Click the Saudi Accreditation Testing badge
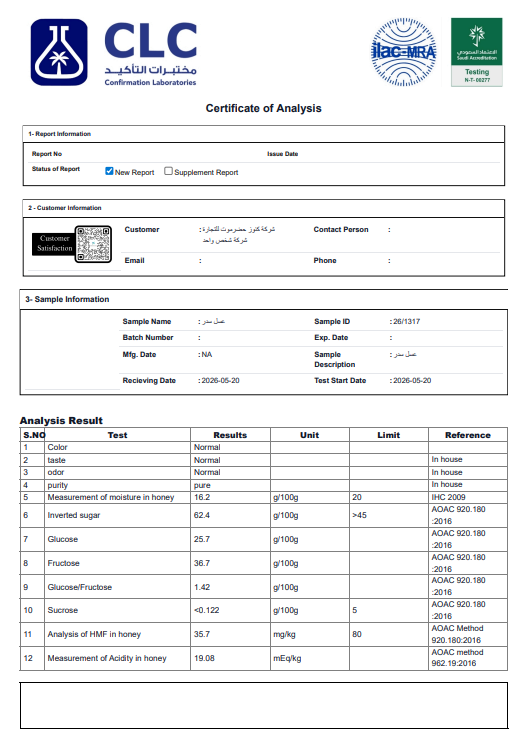Image resolution: width=509 pixels, height=730 pixels. [x=476, y=52]
